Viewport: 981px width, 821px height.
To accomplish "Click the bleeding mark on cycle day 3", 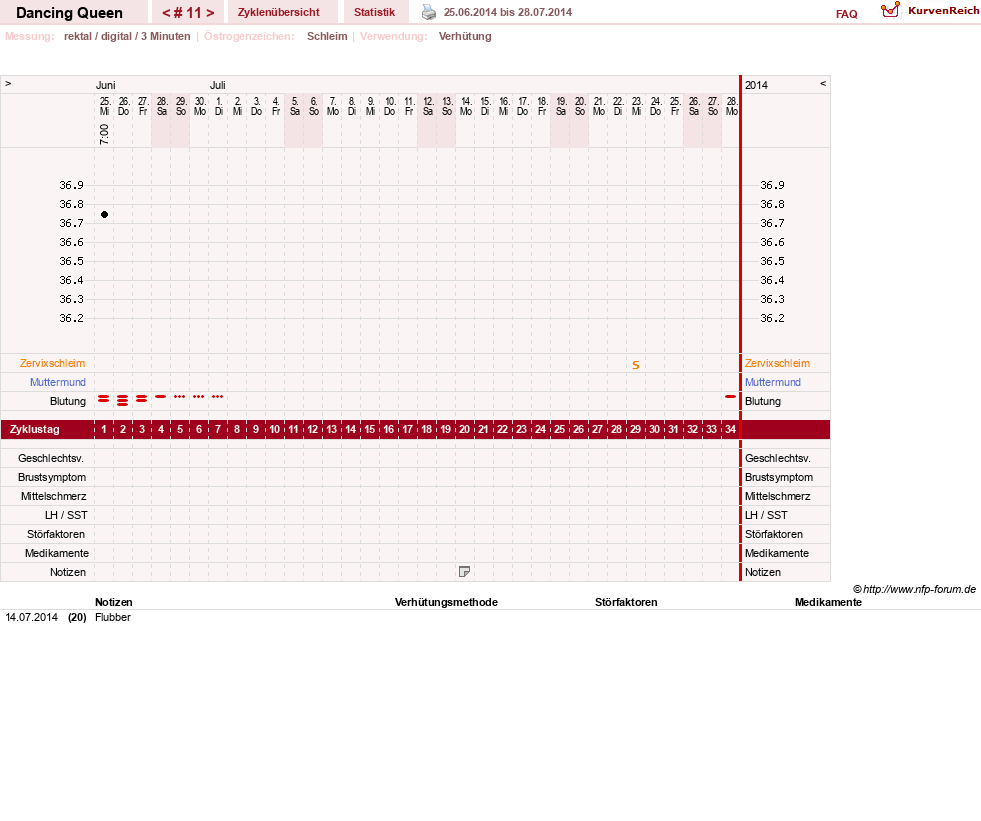I will click(141, 399).
